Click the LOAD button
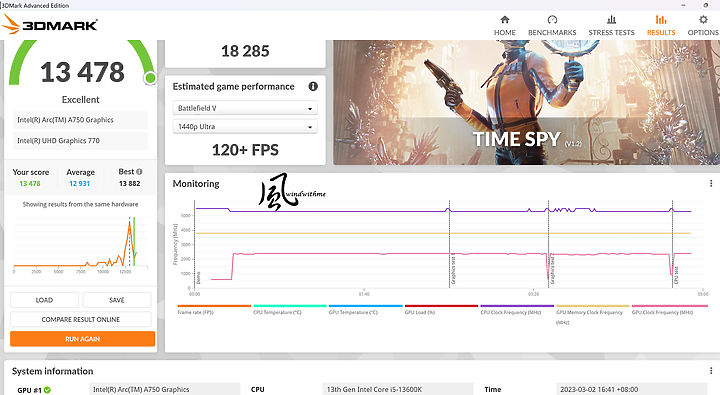 pos(44,300)
